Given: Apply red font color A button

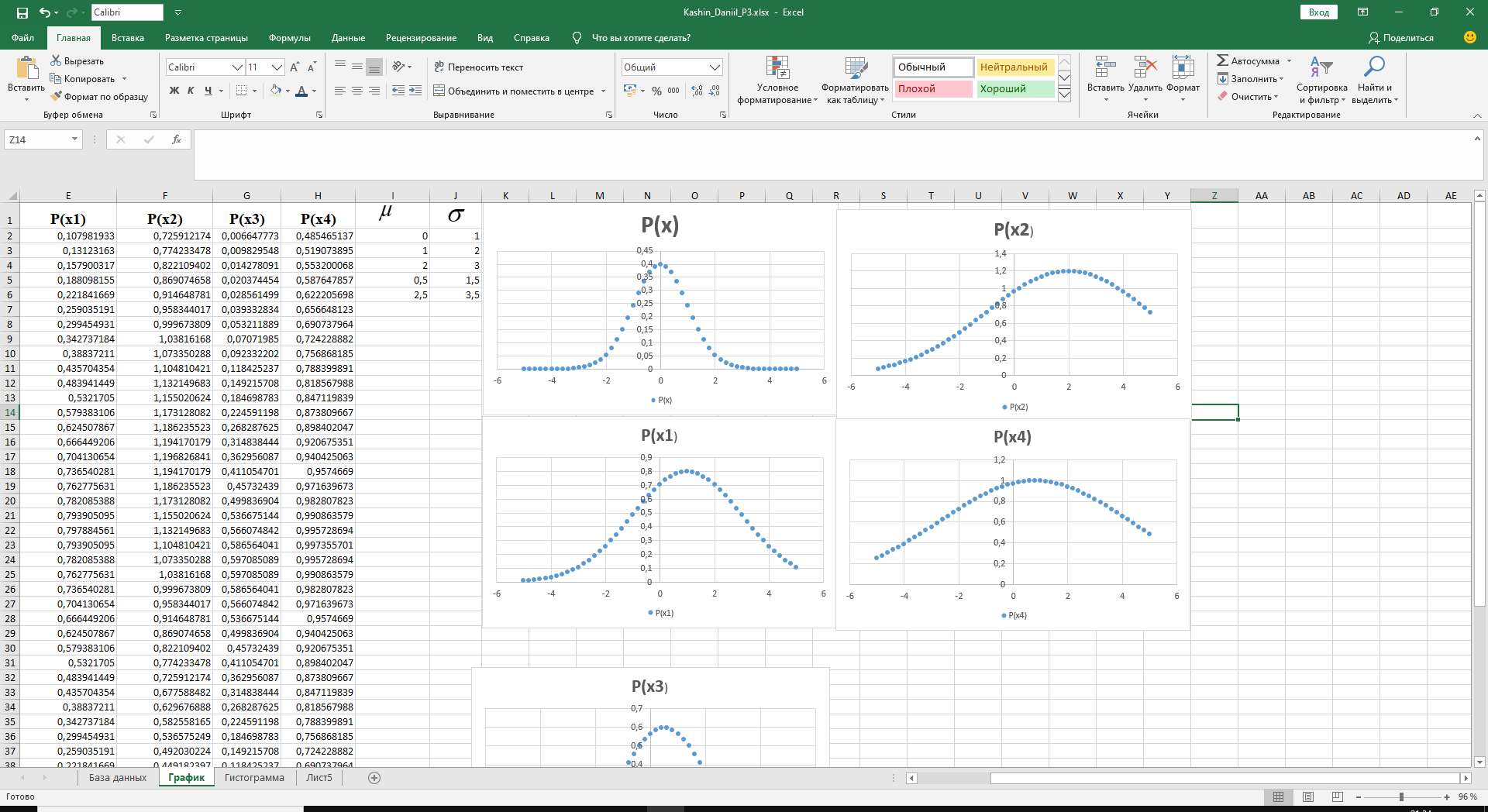Looking at the screenshot, I should 301,91.
